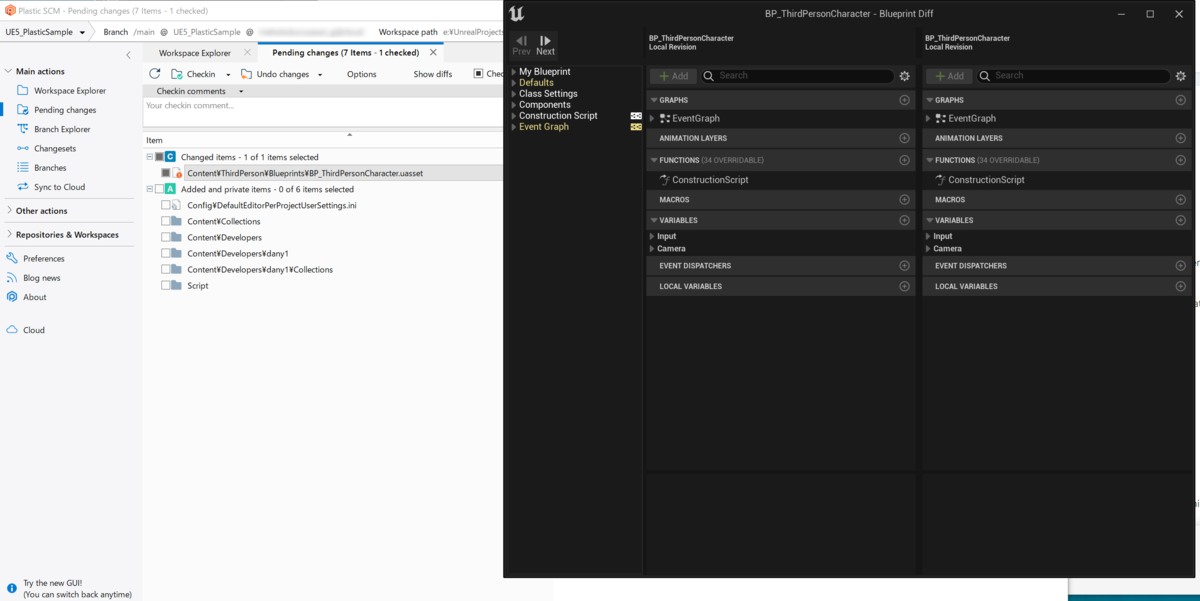1200x601 pixels.
Task: Select Class Settings in diff tree
Action: (x=548, y=94)
